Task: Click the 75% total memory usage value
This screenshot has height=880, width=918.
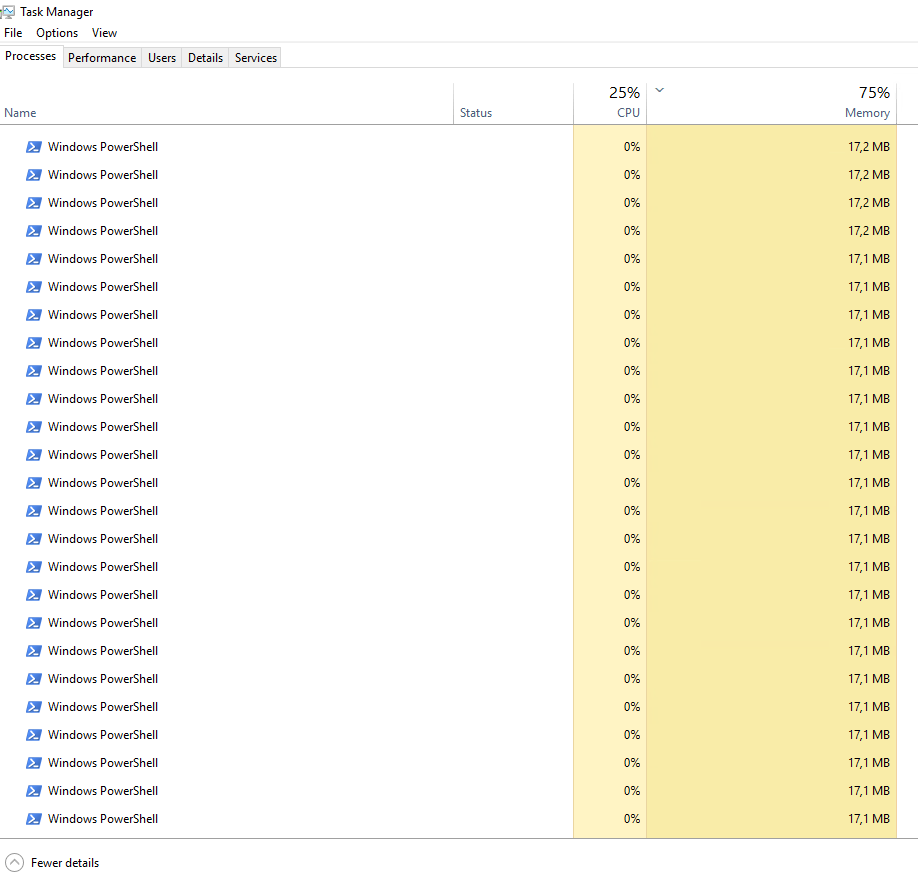Action: [x=874, y=93]
